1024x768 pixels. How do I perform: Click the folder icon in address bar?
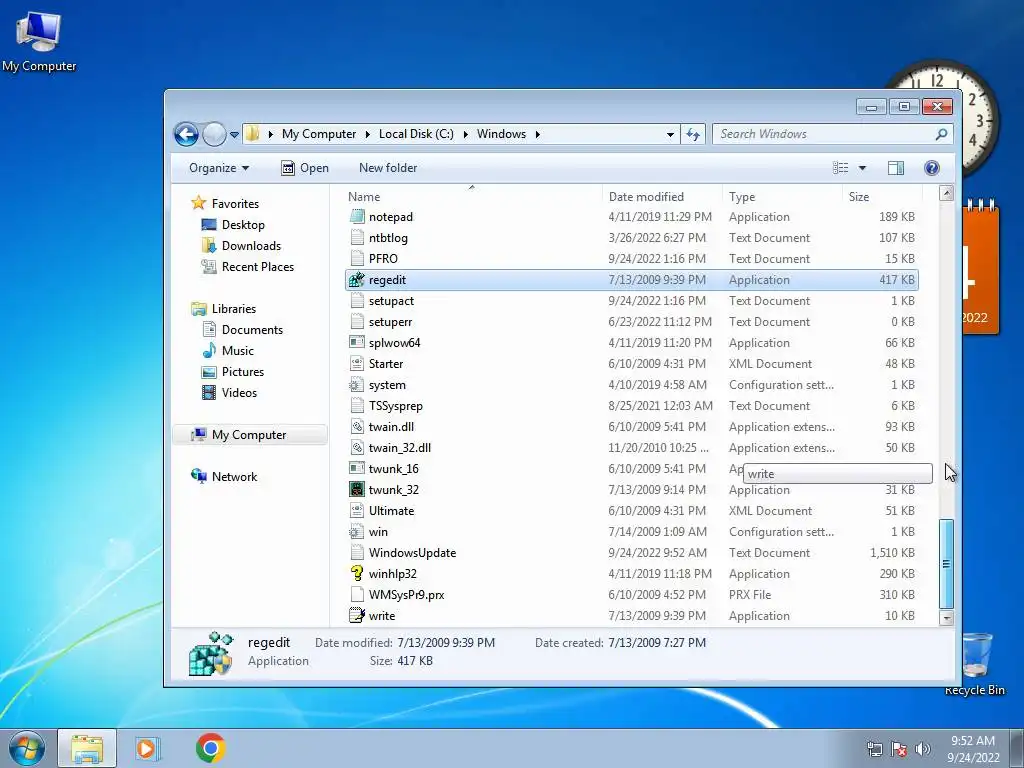pyautogui.click(x=253, y=134)
